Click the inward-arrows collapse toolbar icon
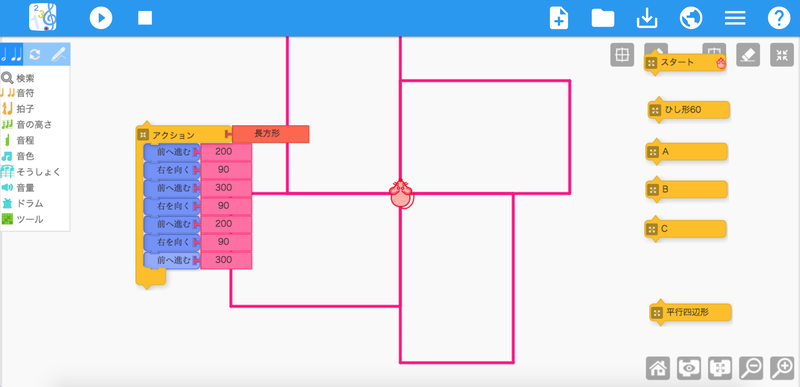800x387 pixels. (x=782, y=55)
